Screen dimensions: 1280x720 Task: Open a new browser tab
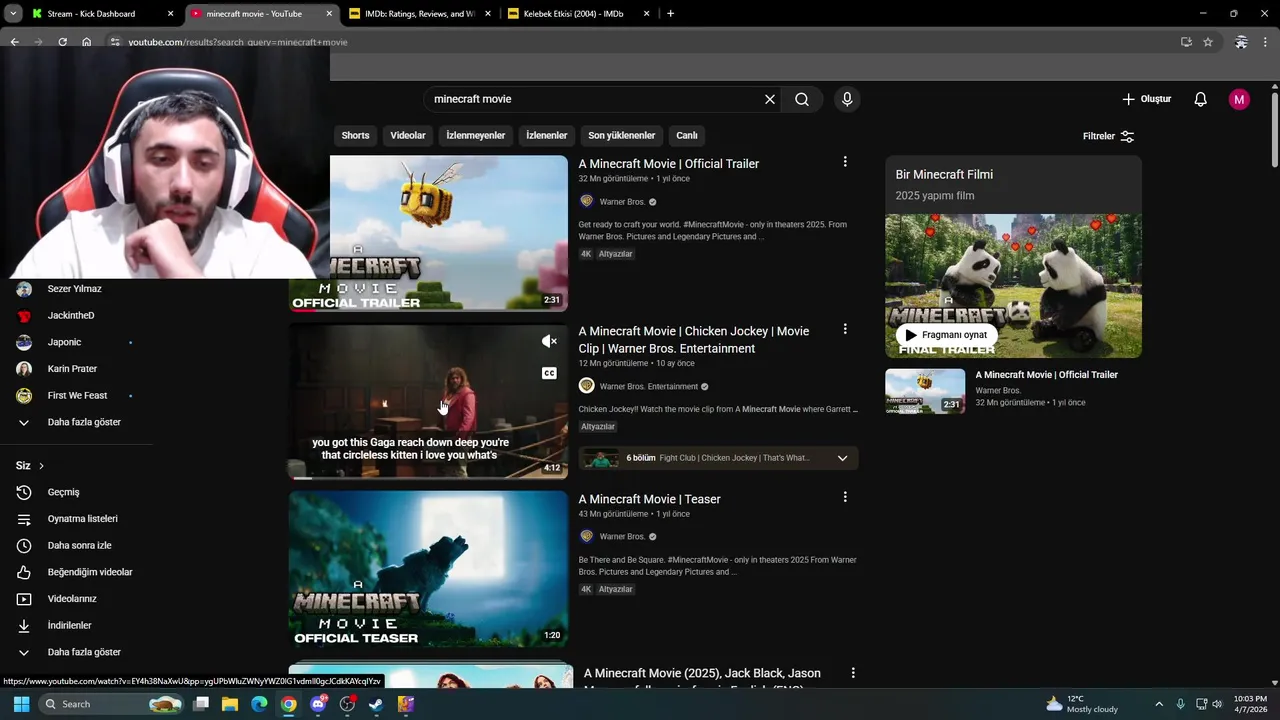[x=670, y=14]
